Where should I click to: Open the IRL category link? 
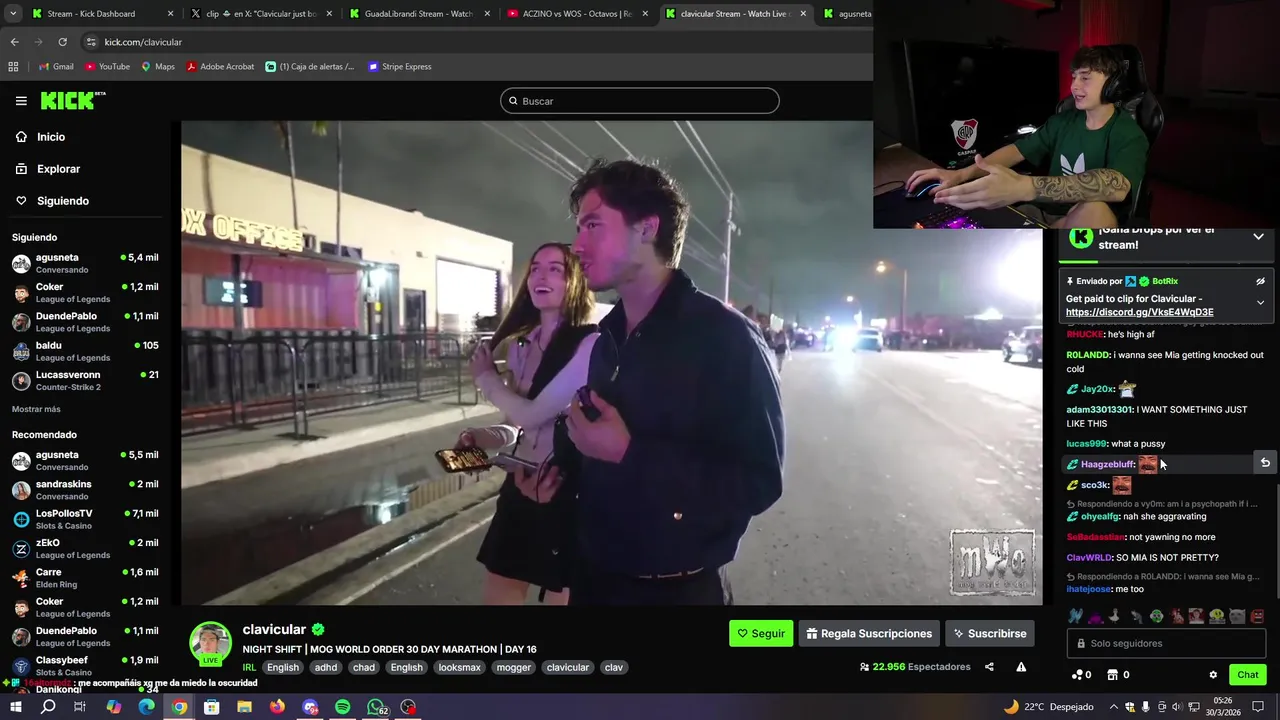[x=249, y=667]
